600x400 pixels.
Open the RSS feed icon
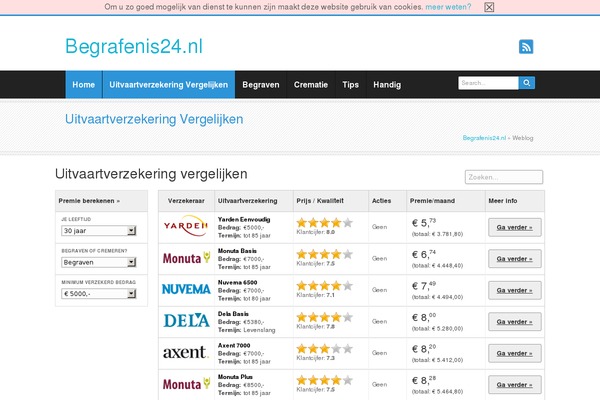coord(526,47)
